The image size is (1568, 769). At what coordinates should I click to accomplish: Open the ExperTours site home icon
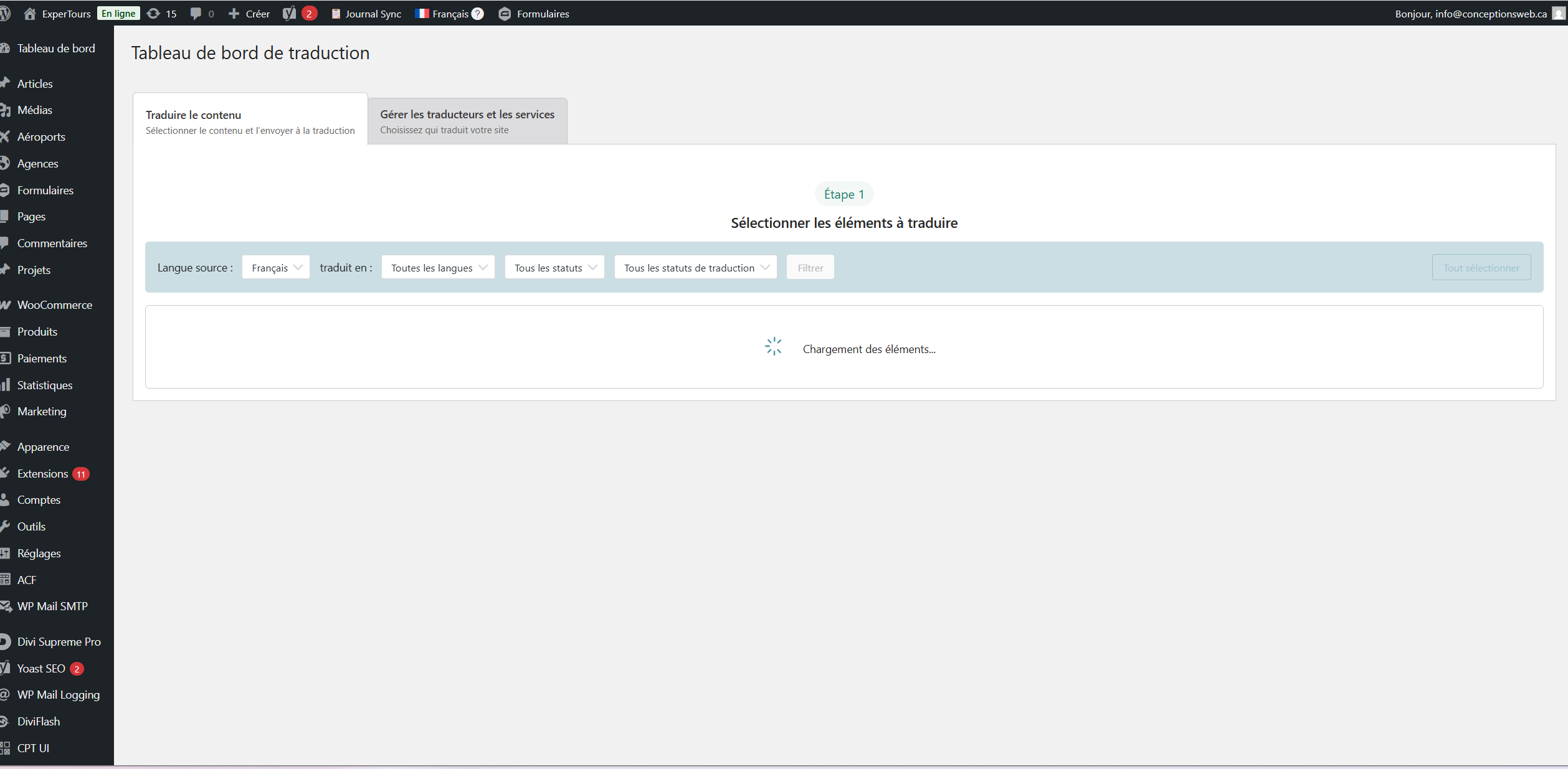[29, 14]
